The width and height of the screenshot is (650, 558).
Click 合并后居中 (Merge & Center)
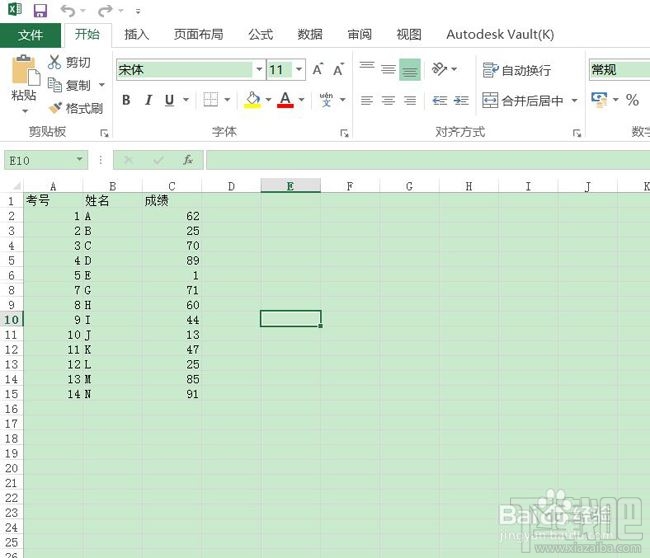click(523, 100)
